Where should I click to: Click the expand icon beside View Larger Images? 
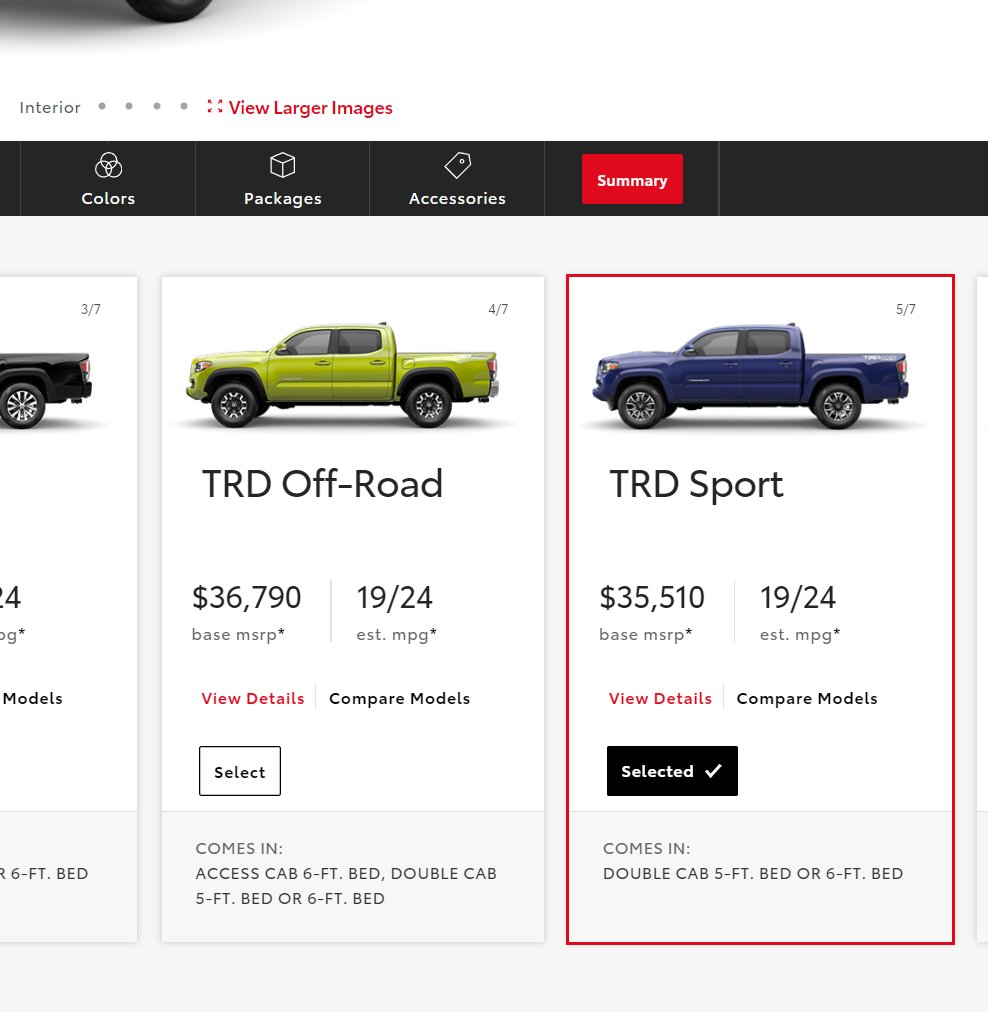point(215,106)
